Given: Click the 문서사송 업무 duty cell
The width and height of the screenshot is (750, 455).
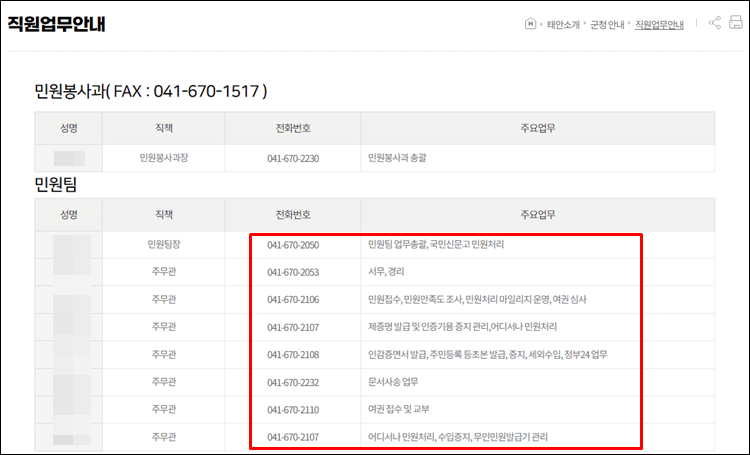Looking at the screenshot, I should click(538, 382).
